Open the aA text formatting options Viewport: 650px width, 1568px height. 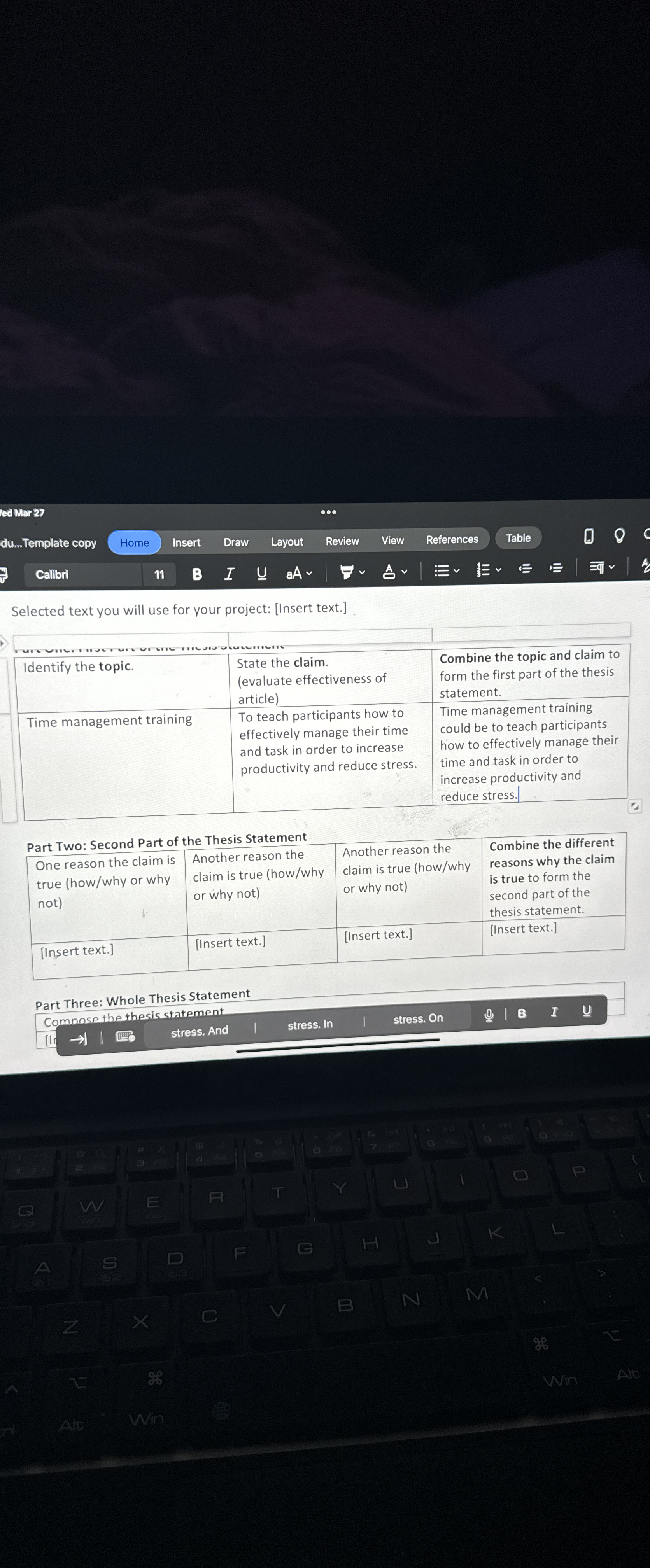[295, 573]
